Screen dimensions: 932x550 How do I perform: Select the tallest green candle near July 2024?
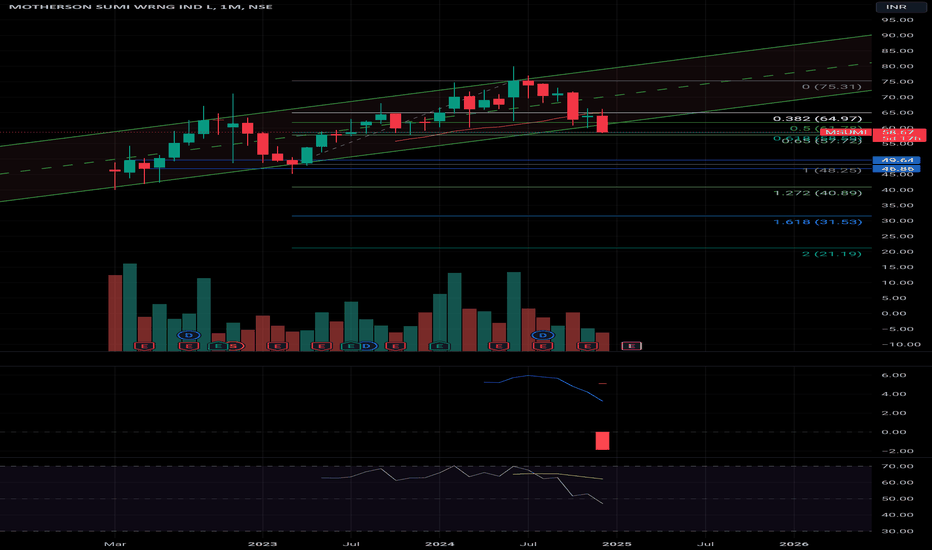(x=514, y=89)
